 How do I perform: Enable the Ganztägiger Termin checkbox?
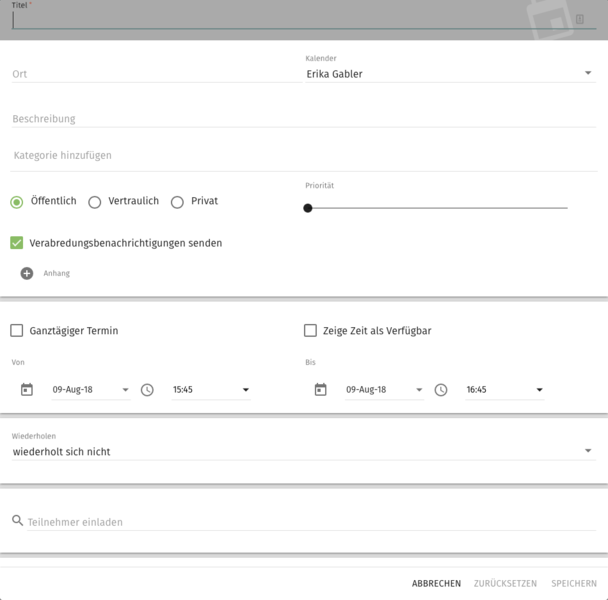pyautogui.click(x=17, y=330)
